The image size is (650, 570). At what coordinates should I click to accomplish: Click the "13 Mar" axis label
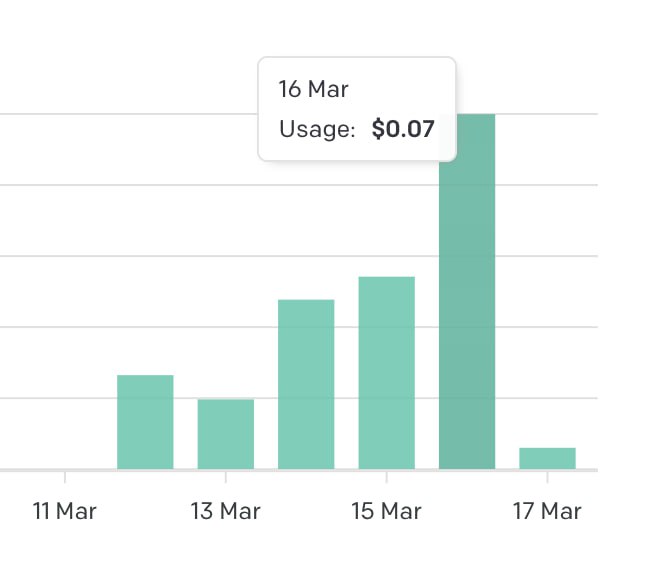226,511
